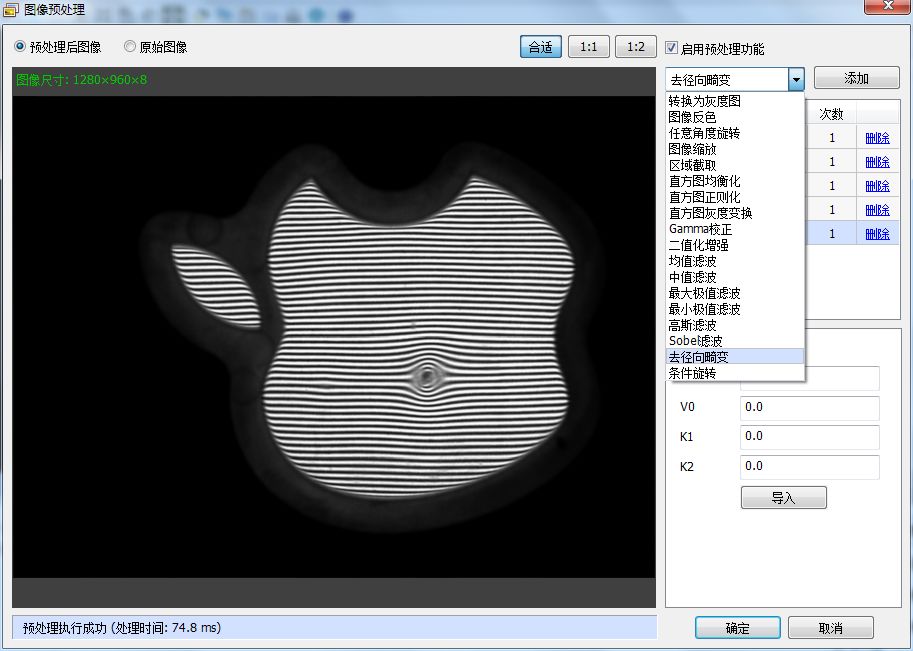Screen dimensions: 913x651
Task: Focus the K2 input field
Action: [809, 466]
